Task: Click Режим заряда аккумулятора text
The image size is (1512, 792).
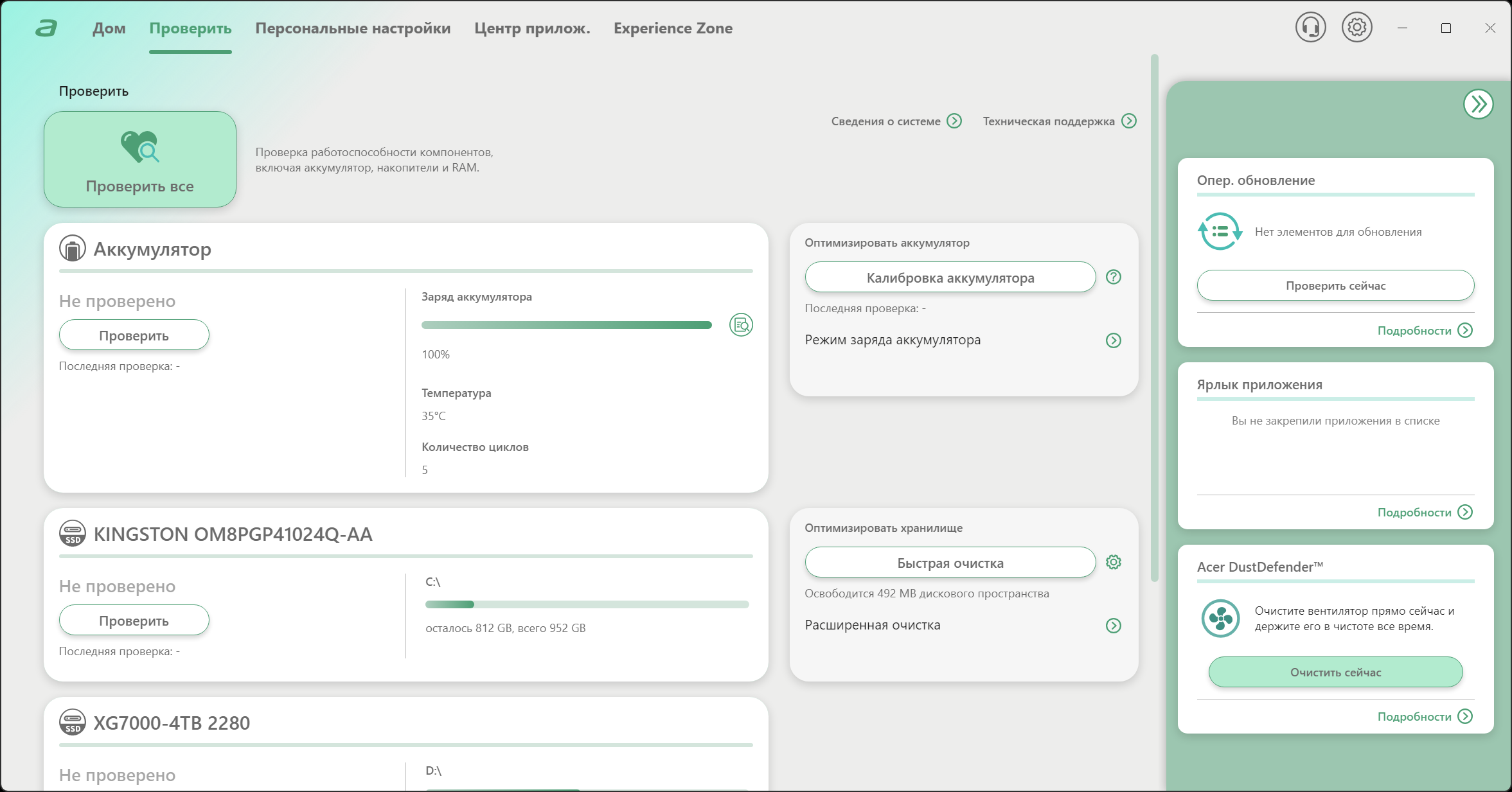Action: (x=893, y=340)
